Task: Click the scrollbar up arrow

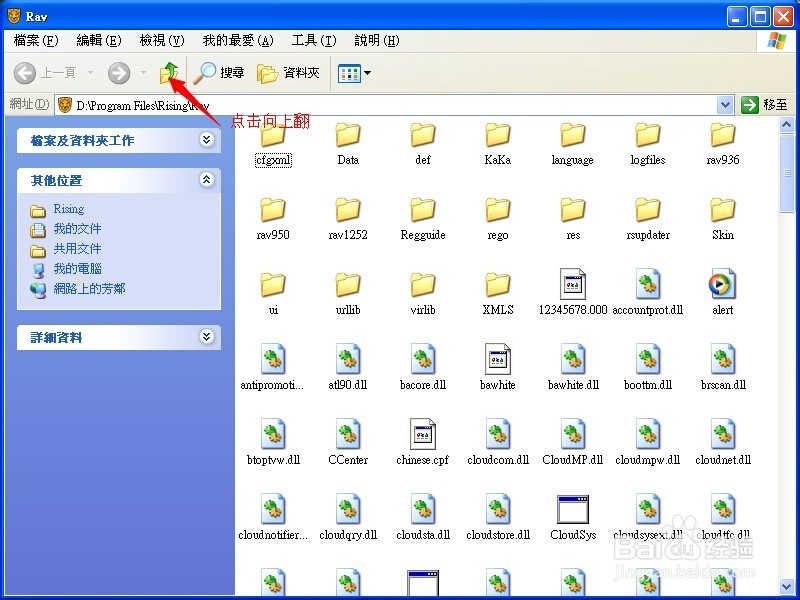Action: coord(786,124)
